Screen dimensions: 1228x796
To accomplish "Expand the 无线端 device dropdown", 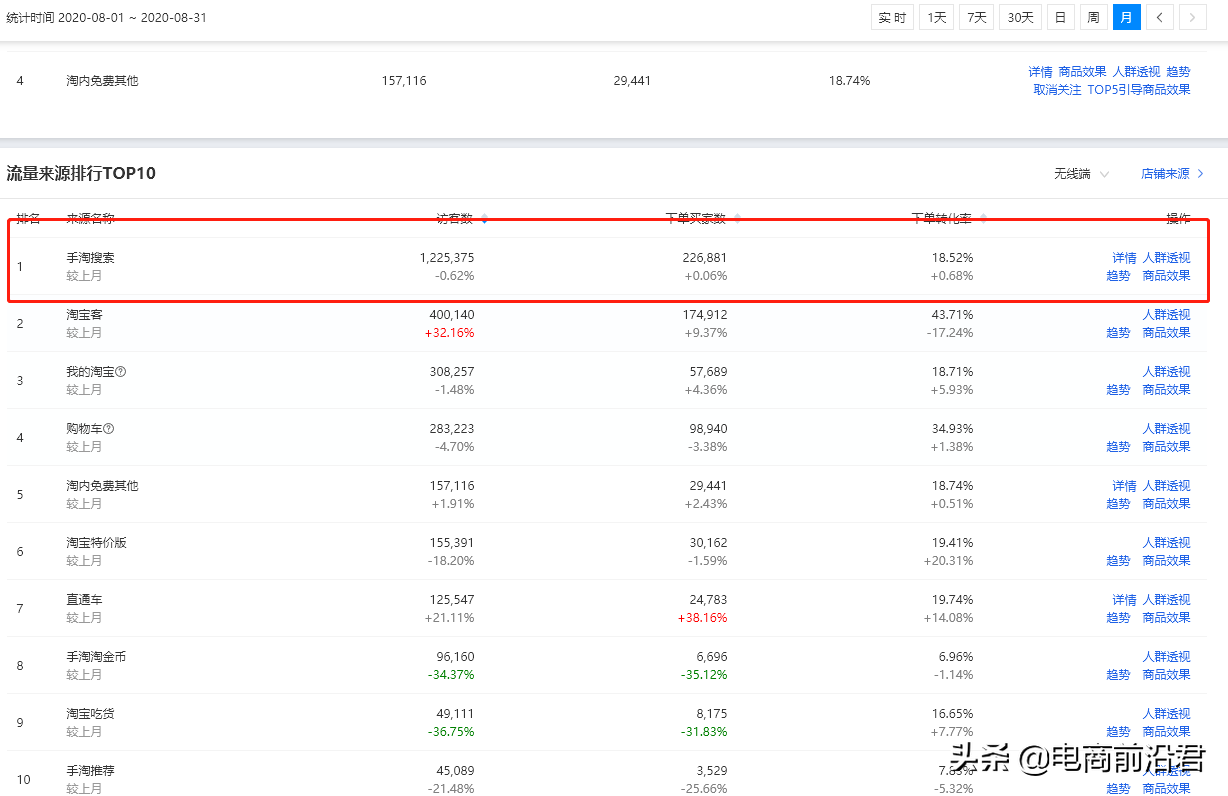I will 1081,174.
